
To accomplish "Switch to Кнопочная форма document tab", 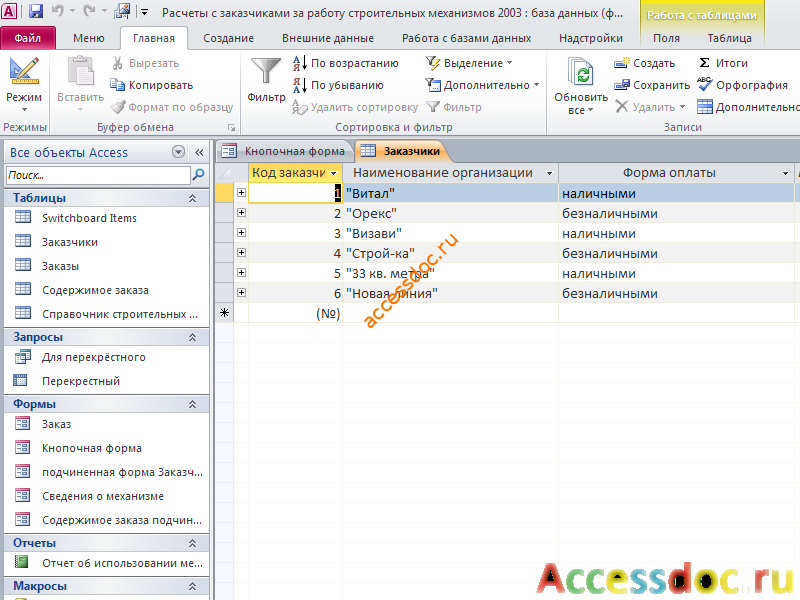I will (286, 151).
